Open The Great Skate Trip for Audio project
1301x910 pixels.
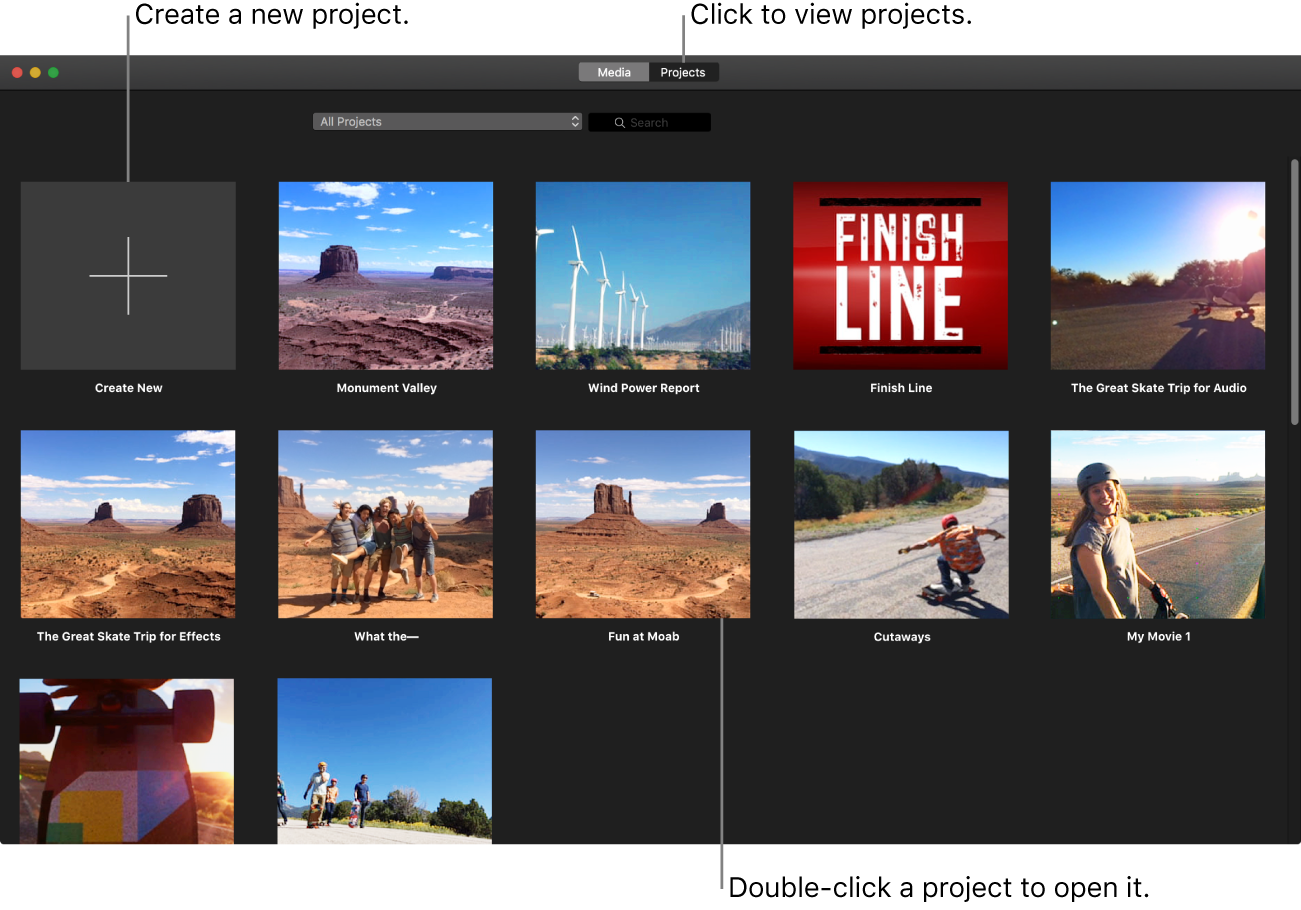click(x=1157, y=275)
